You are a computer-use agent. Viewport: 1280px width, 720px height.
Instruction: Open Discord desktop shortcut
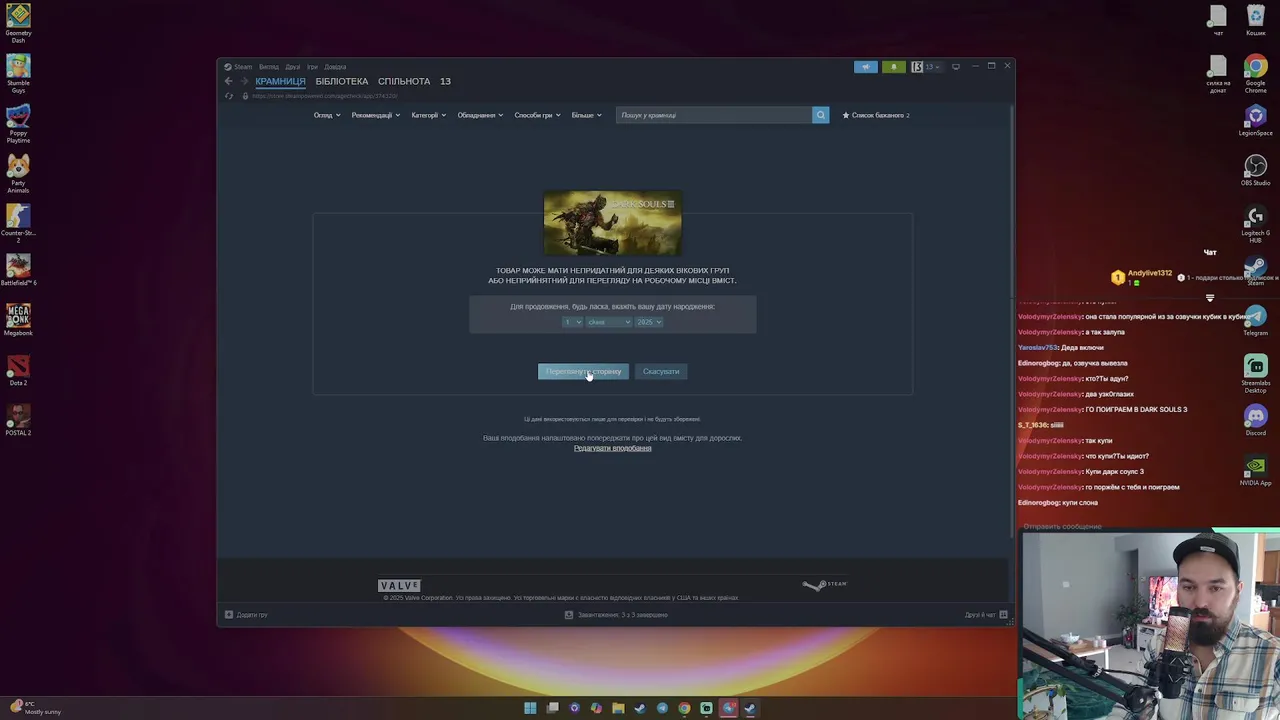point(1255,420)
